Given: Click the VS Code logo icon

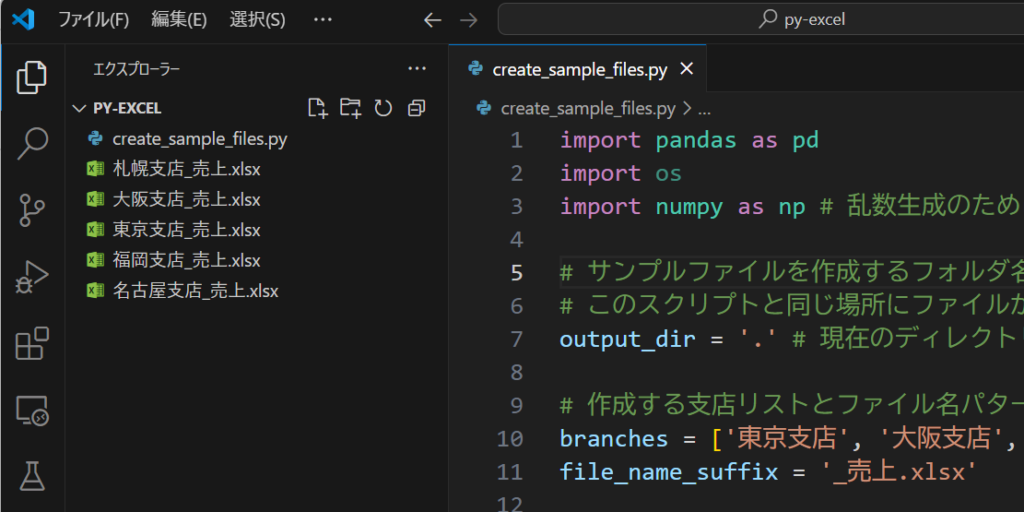Looking at the screenshot, I should tap(23, 20).
